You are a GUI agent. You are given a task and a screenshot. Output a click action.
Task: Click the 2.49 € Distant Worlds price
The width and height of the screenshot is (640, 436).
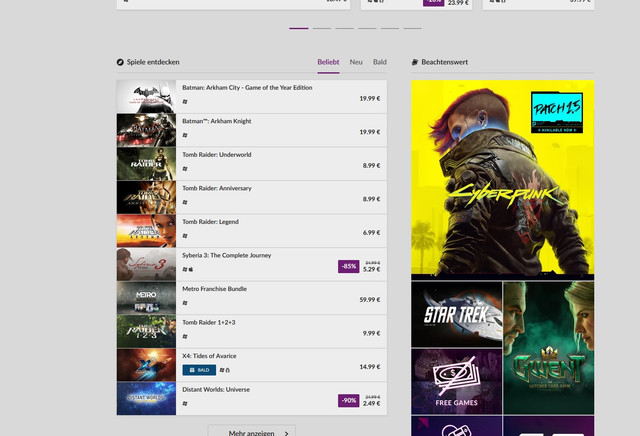(371, 403)
